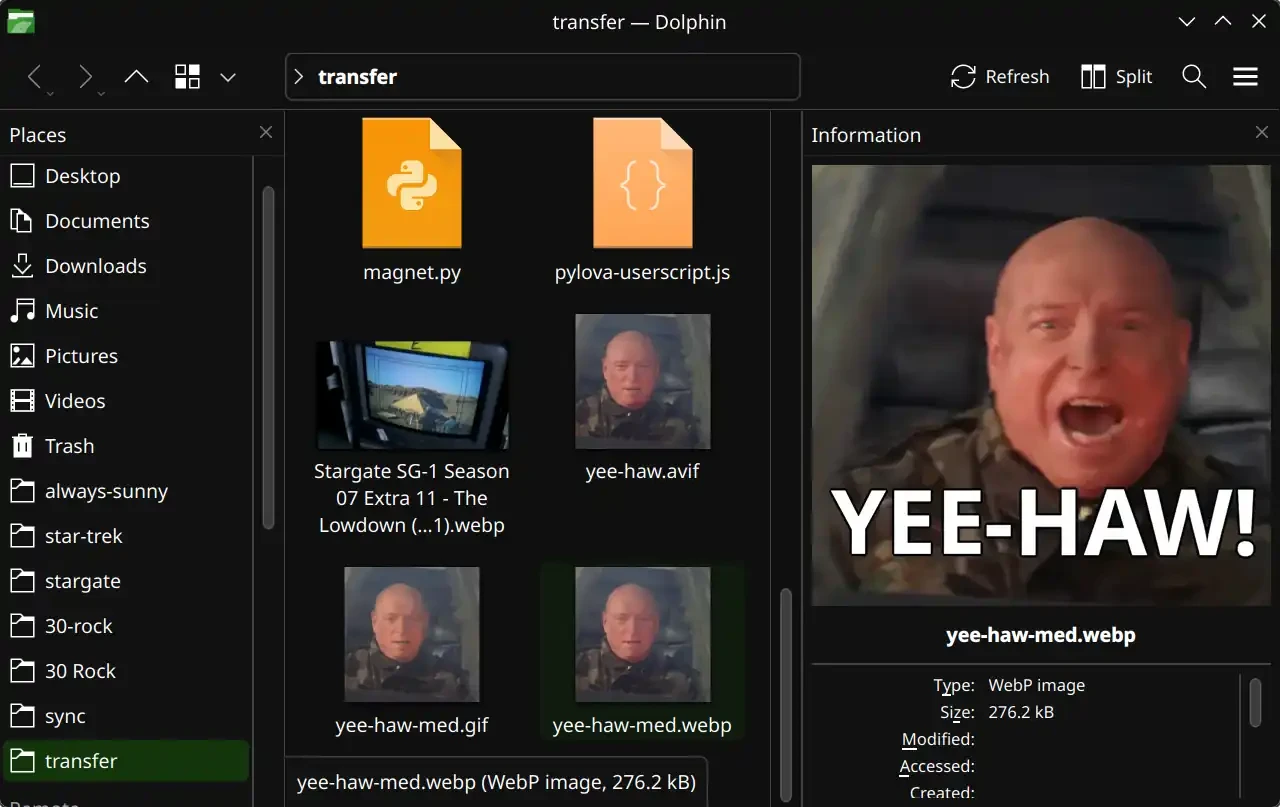
Task: Open the view mode dropdown arrow
Action: (x=228, y=77)
